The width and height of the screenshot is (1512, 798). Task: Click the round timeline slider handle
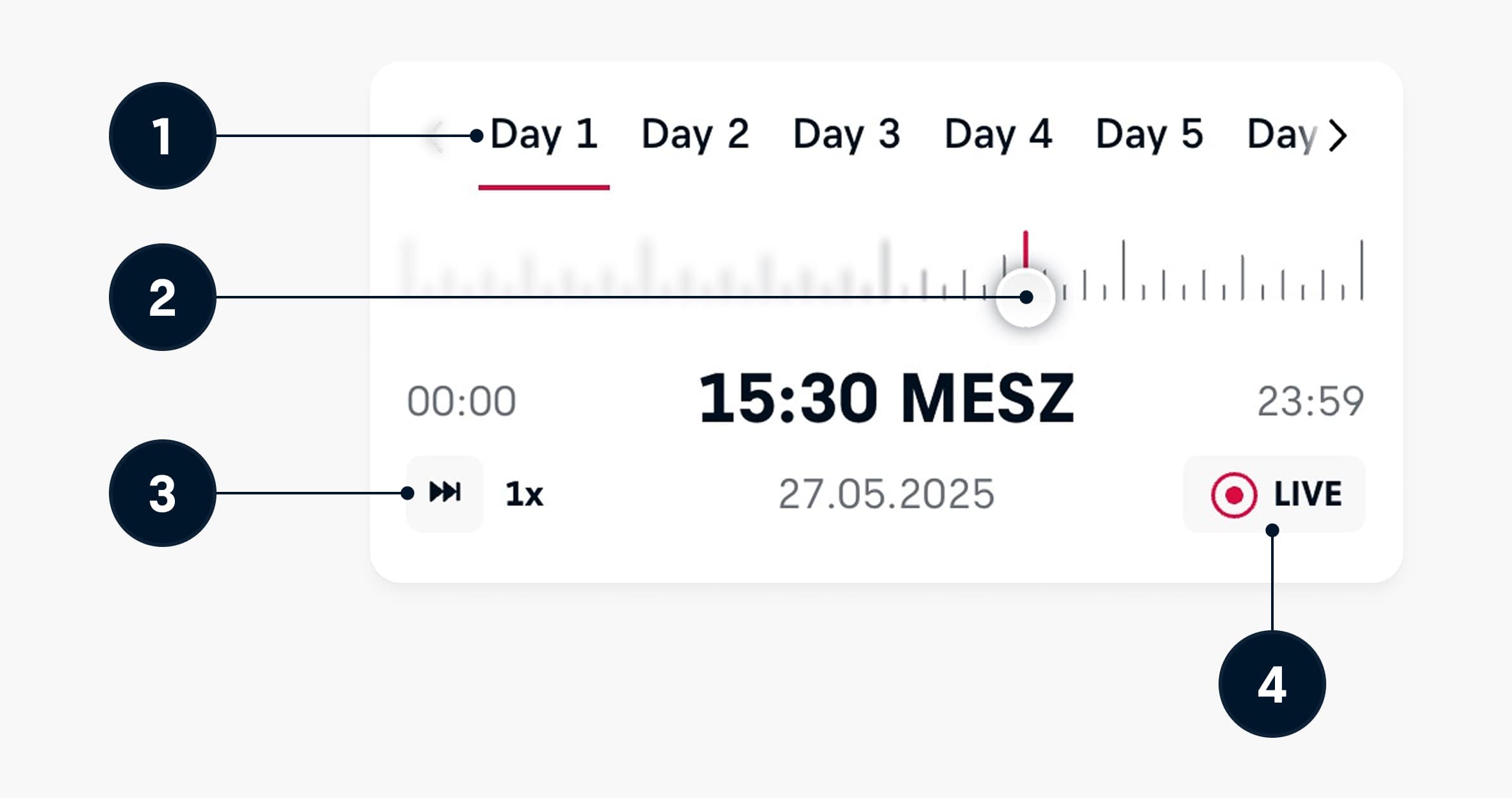(x=1026, y=298)
